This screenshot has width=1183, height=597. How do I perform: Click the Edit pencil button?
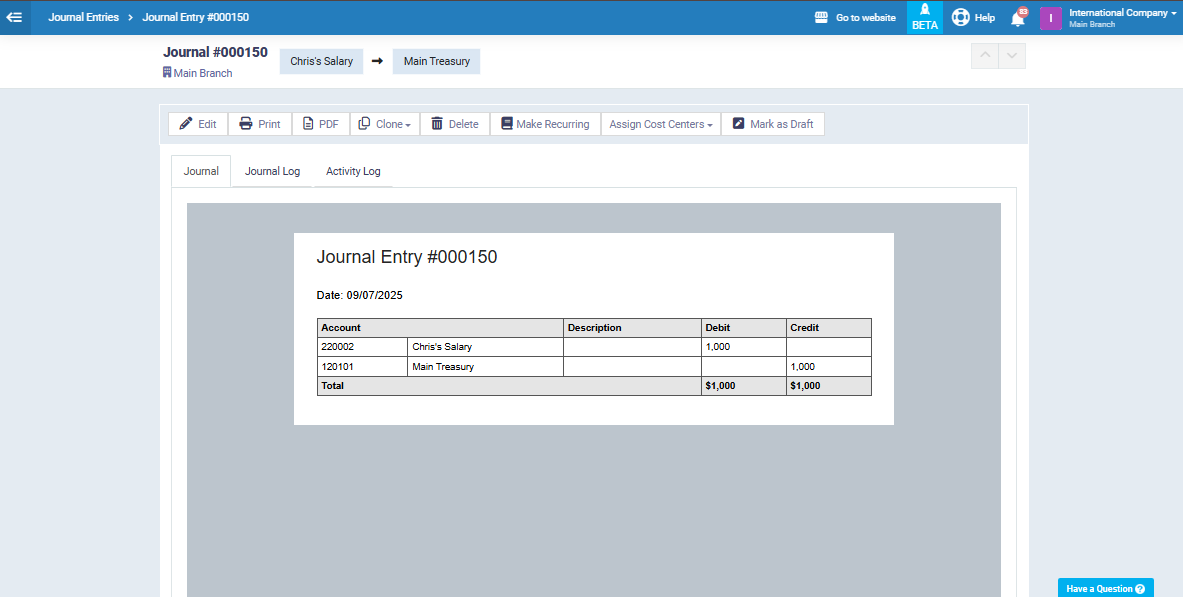tap(198, 124)
